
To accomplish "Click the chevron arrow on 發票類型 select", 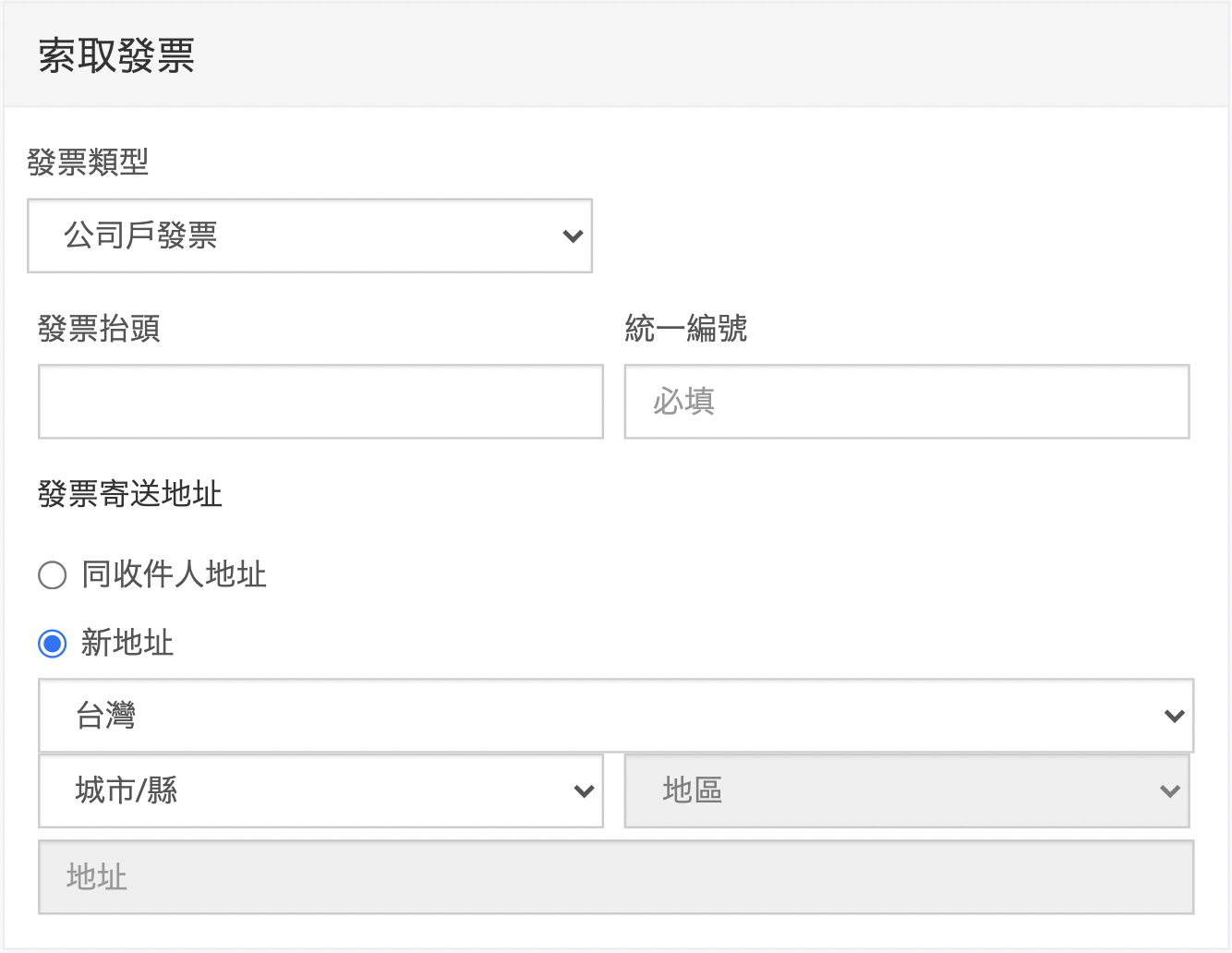I will [573, 236].
